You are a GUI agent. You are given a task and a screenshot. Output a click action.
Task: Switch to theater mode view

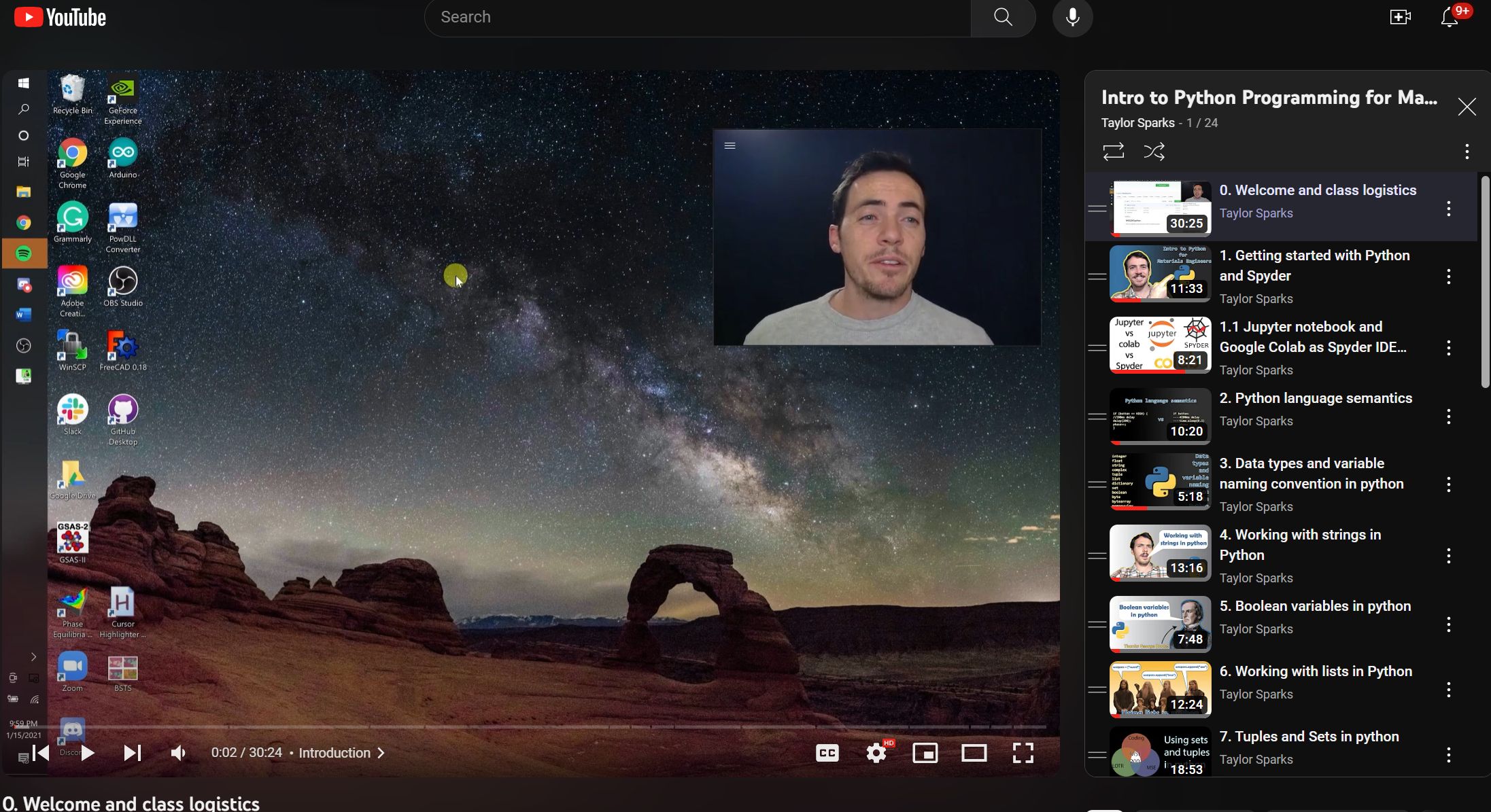tap(974, 753)
